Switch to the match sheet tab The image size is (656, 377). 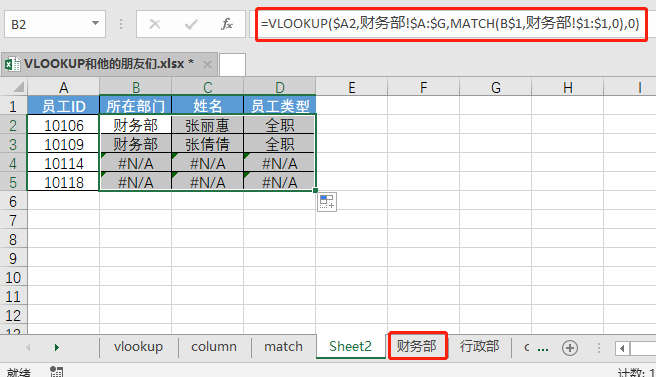coord(283,347)
